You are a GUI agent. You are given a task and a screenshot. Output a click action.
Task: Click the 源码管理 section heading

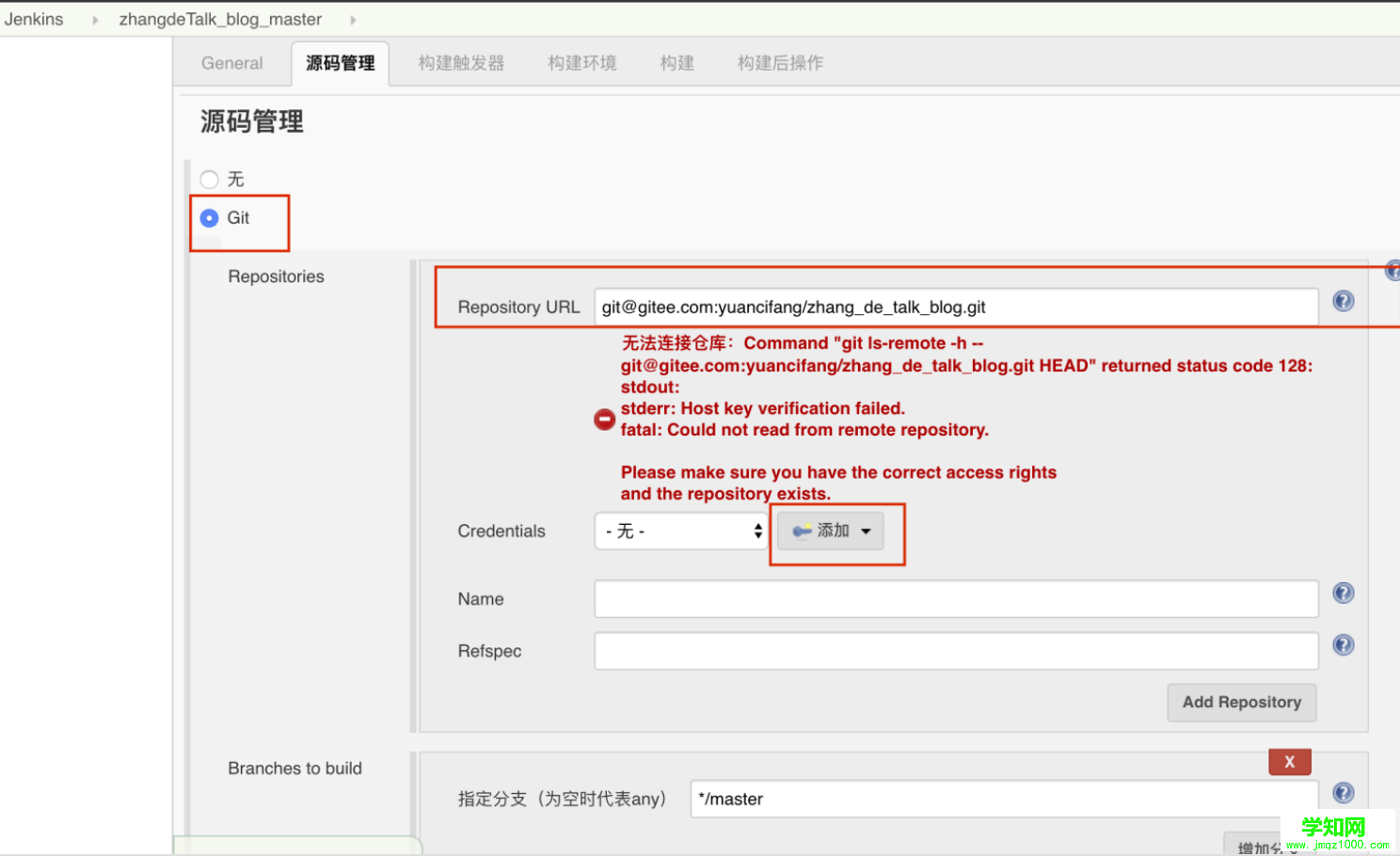252,121
